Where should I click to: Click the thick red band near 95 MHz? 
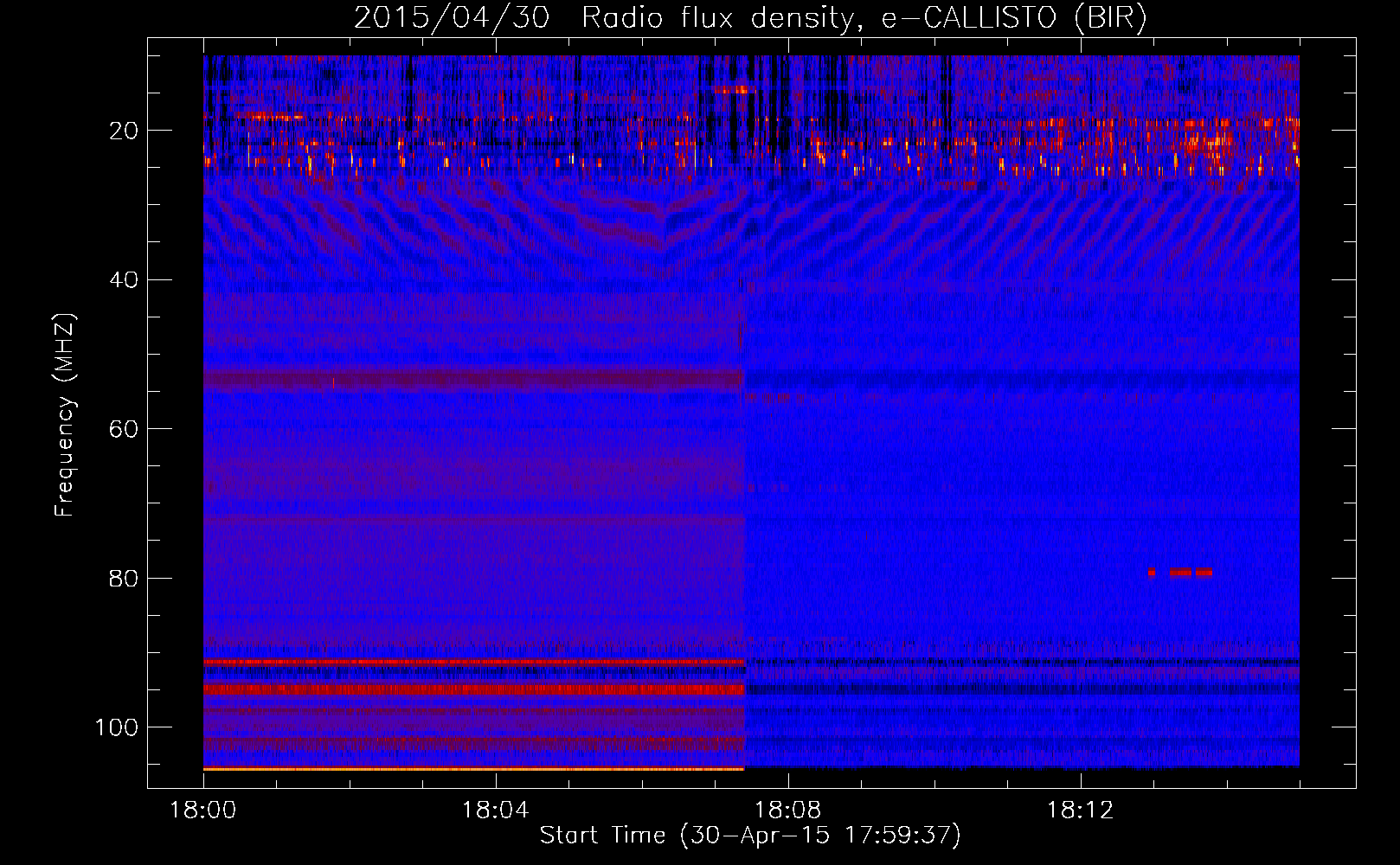pyautogui.click(x=474, y=689)
